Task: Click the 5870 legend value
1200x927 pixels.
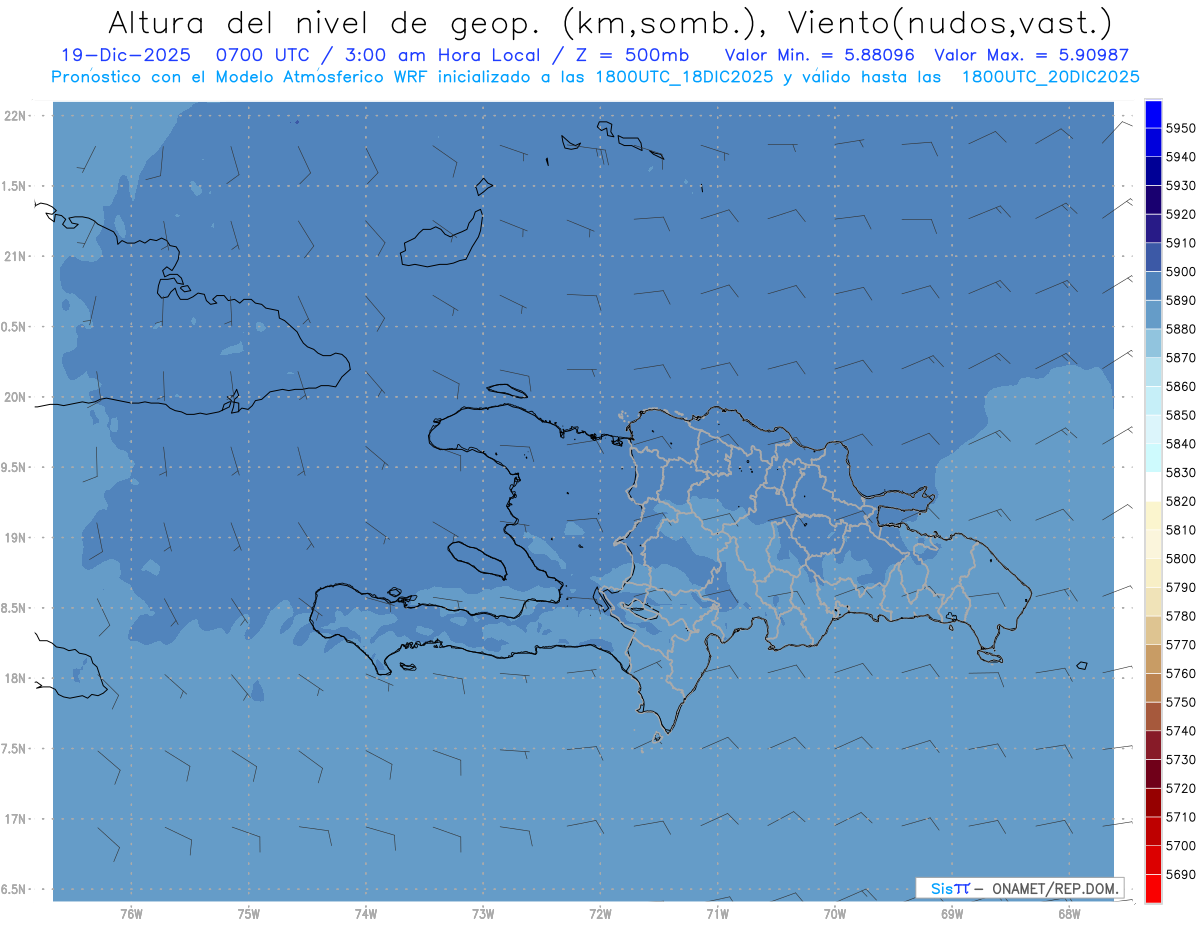Action: click(1180, 358)
